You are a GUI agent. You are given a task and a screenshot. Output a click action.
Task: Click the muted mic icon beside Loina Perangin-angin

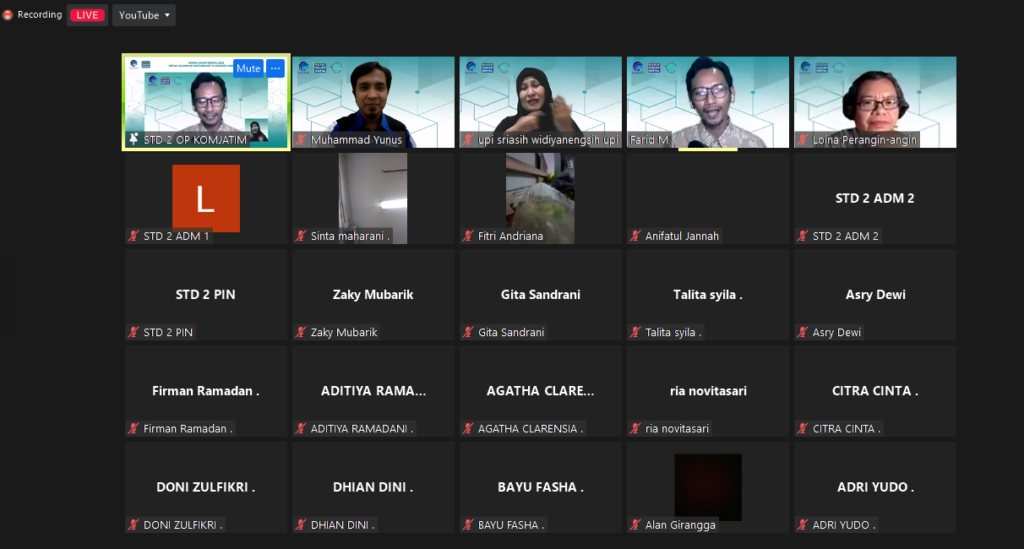(803, 140)
